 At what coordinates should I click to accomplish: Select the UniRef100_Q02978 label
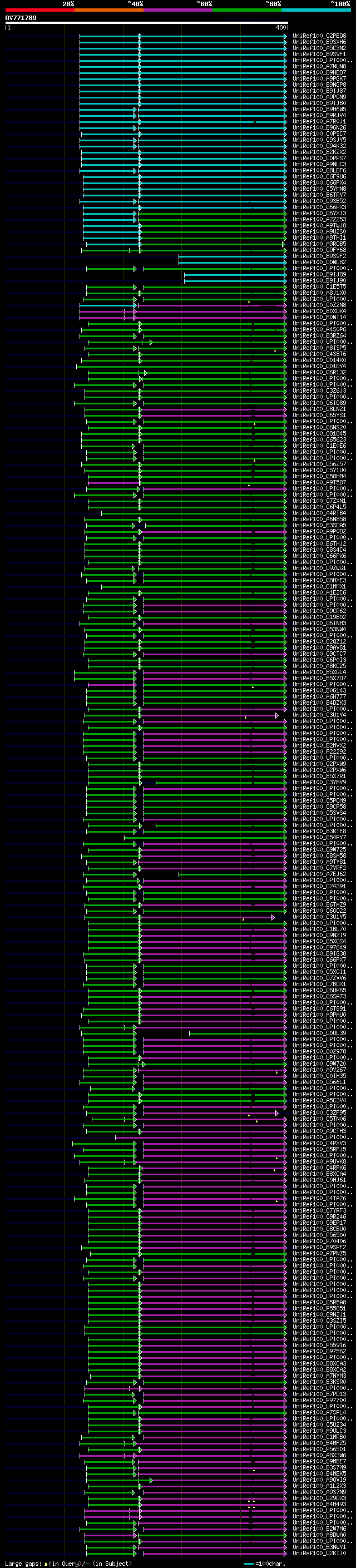pyautogui.click(x=319, y=1051)
